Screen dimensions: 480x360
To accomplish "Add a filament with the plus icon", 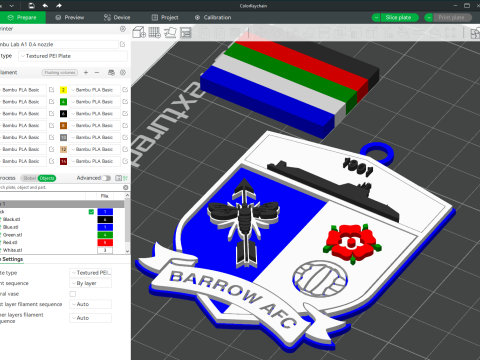I will point(86,72).
